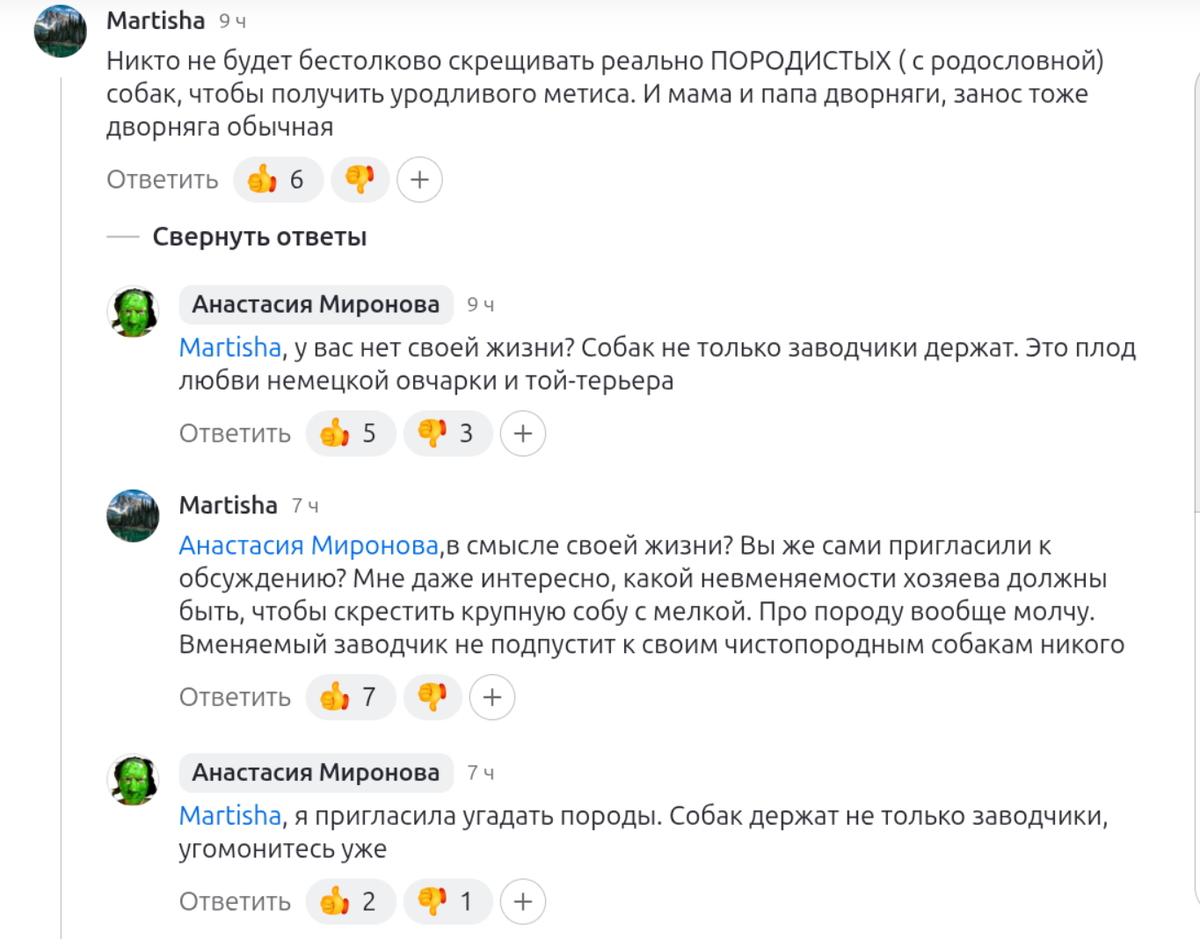Dislike Martisha's top comment with thumbs down
Image resolution: width=1200 pixels, height=939 pixels.
[x=360, y=179]
